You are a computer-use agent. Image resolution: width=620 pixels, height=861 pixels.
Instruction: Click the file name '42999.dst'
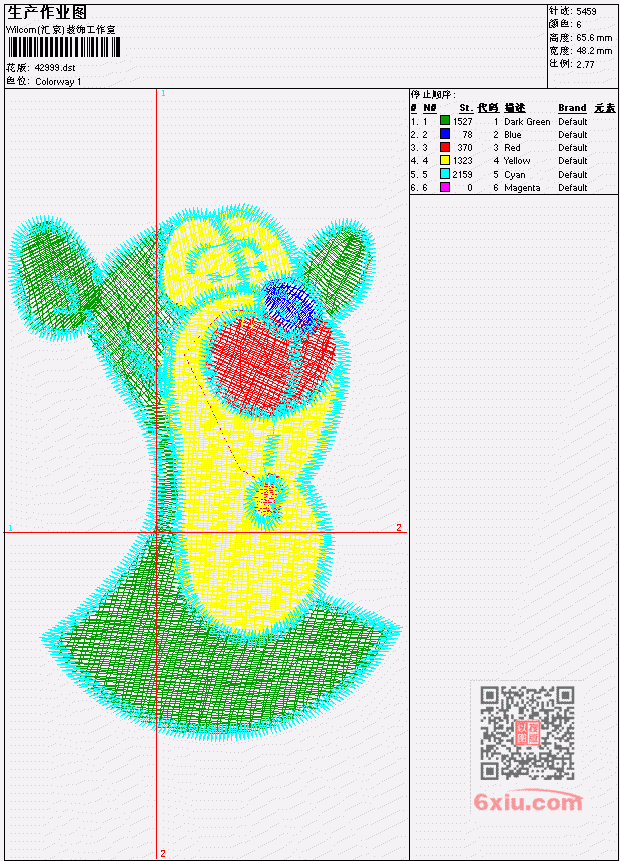point(55,68)
